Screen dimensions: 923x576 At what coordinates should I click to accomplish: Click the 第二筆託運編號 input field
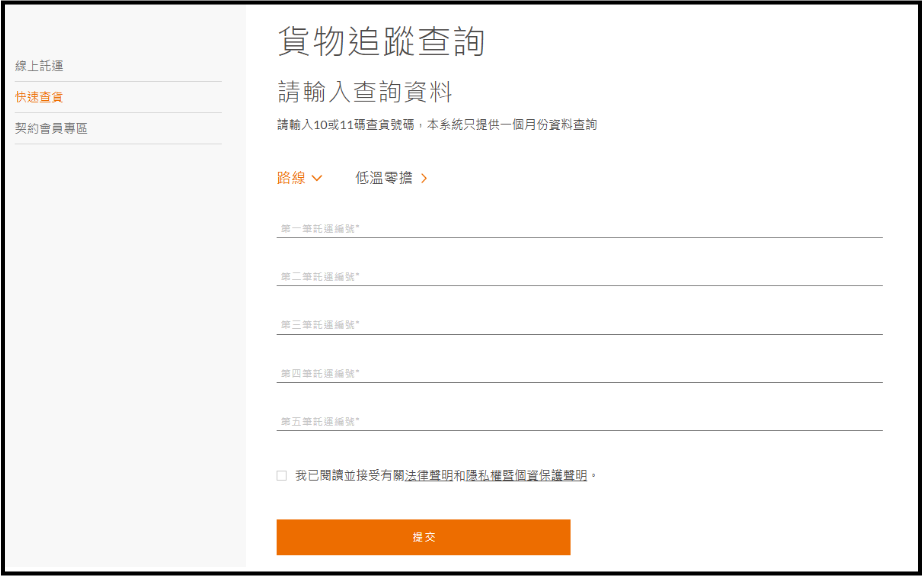tap(579, 277)
